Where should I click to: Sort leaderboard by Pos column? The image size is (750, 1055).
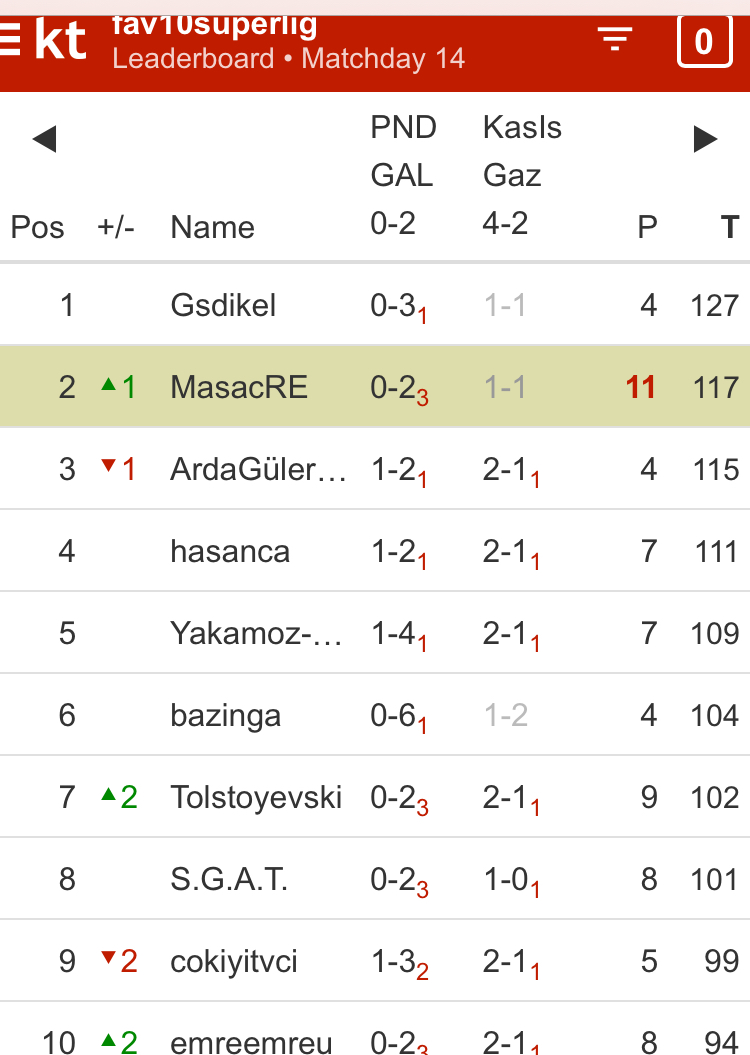[37, 227]
